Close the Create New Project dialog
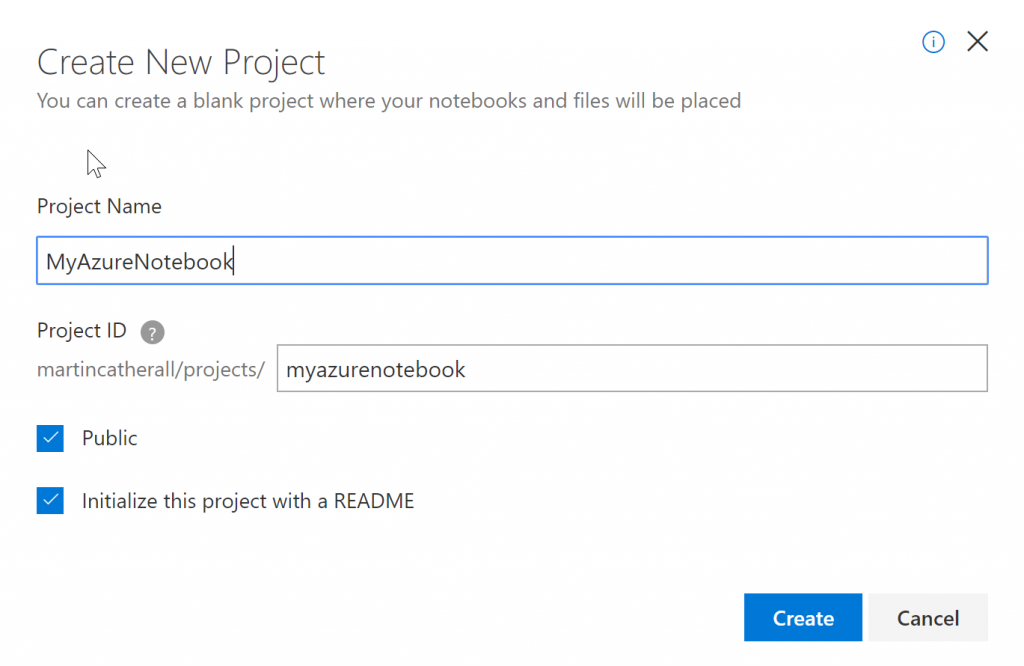The height and width of the screenshot is (666, 1024). (977, 42)
